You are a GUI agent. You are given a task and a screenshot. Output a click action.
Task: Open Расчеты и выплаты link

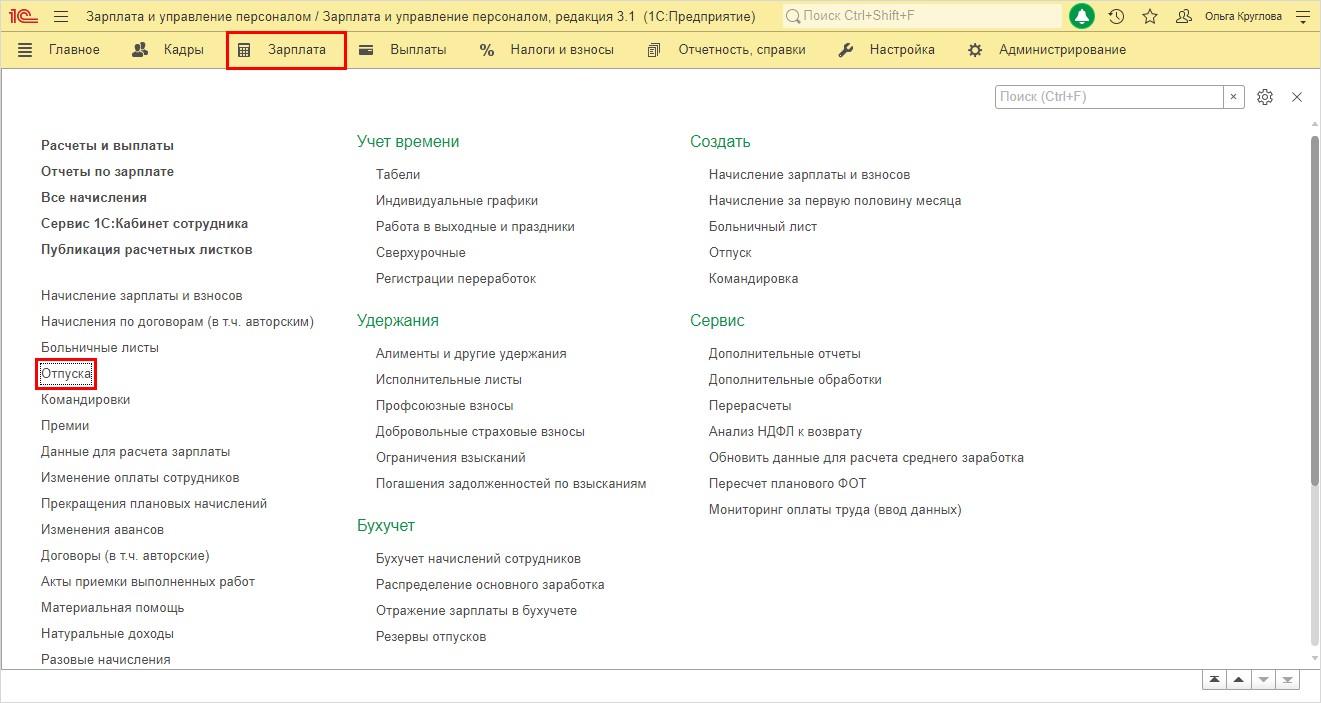107,145
